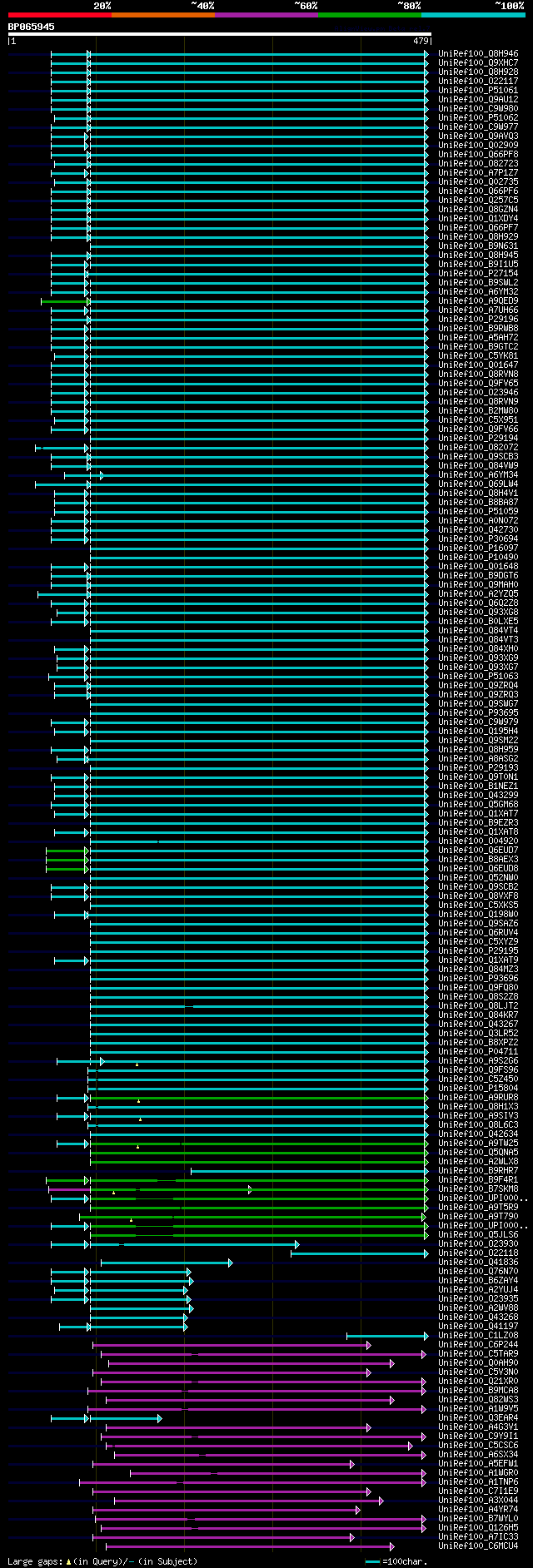Select entry UniRef100_Q8LJT2
533x1568 pixels.
(478, 1006)
